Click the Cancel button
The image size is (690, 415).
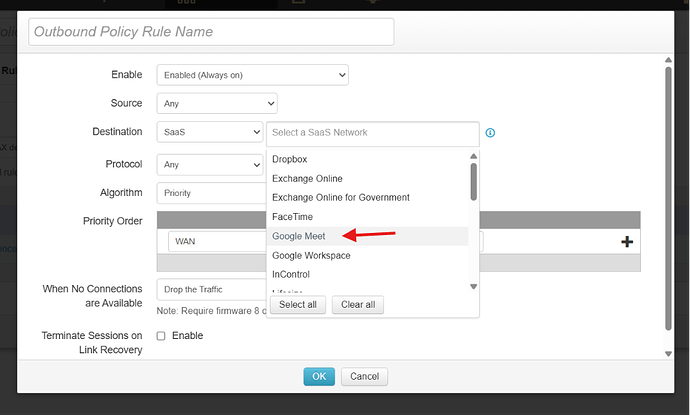pyautogui.click(x=364, y=377)
